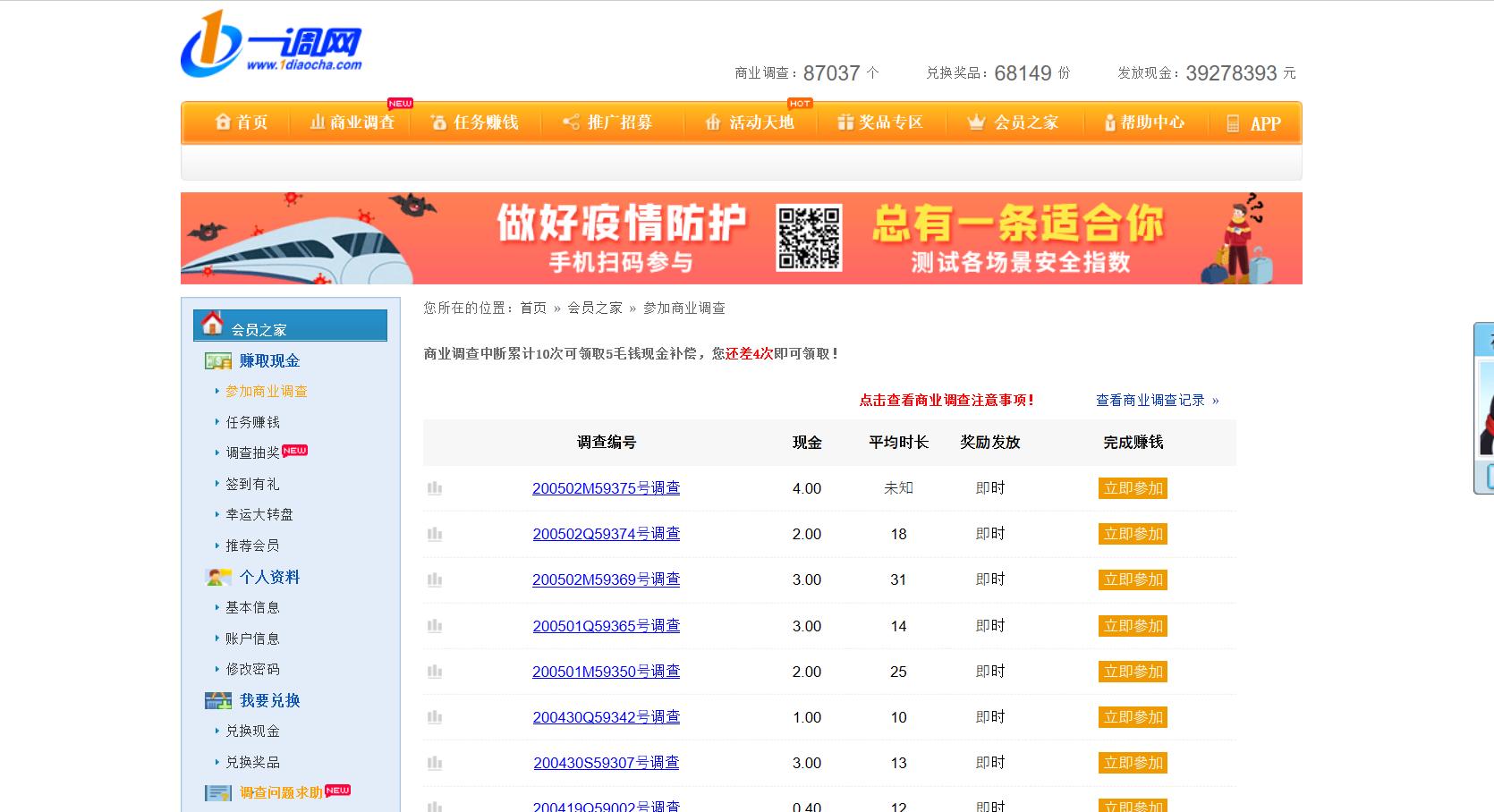Click the 1diaocha.com site logo
Screen dimensions: 1494x812
point(274,45)
